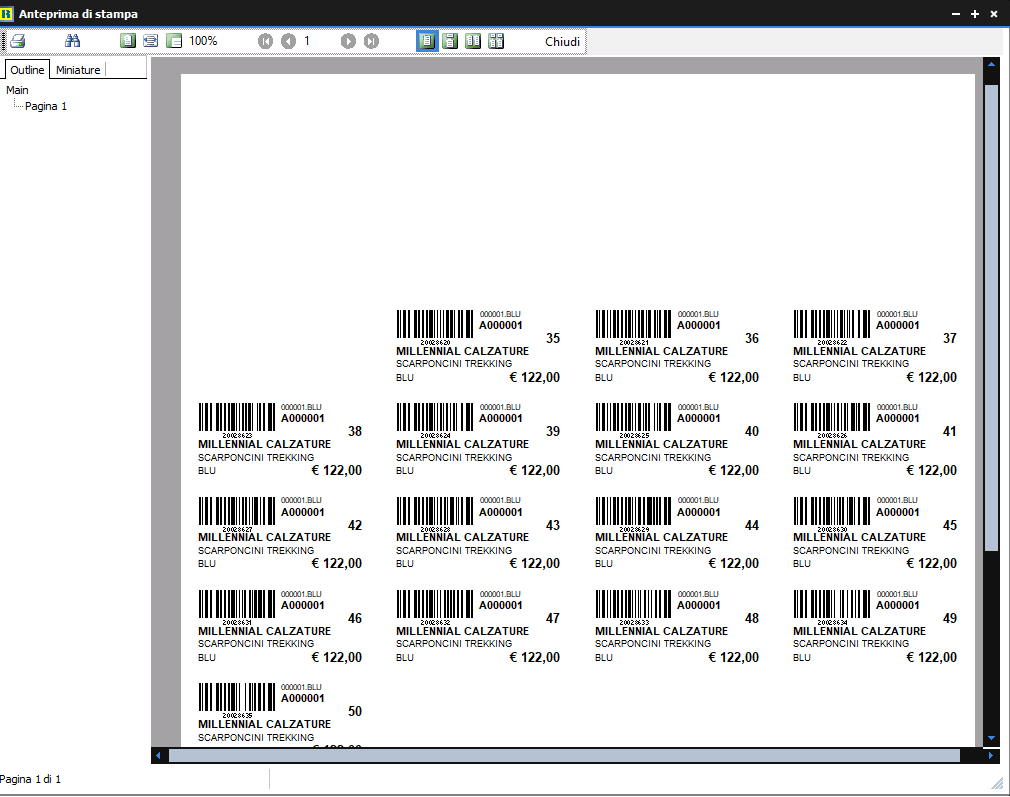Click status bar text Pagina 1 di 1
Viewport: 1010px width, 797px height.
30,779
